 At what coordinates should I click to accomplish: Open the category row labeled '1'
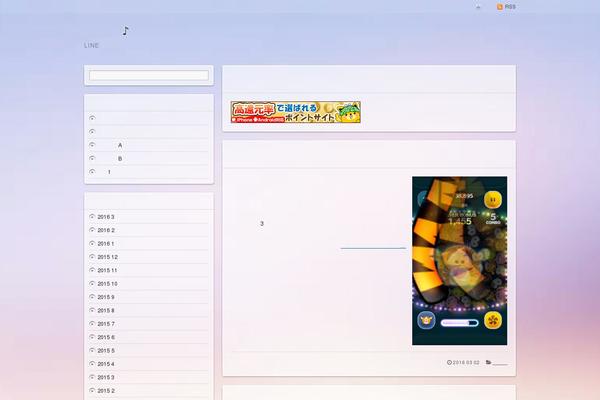[149, 172]
